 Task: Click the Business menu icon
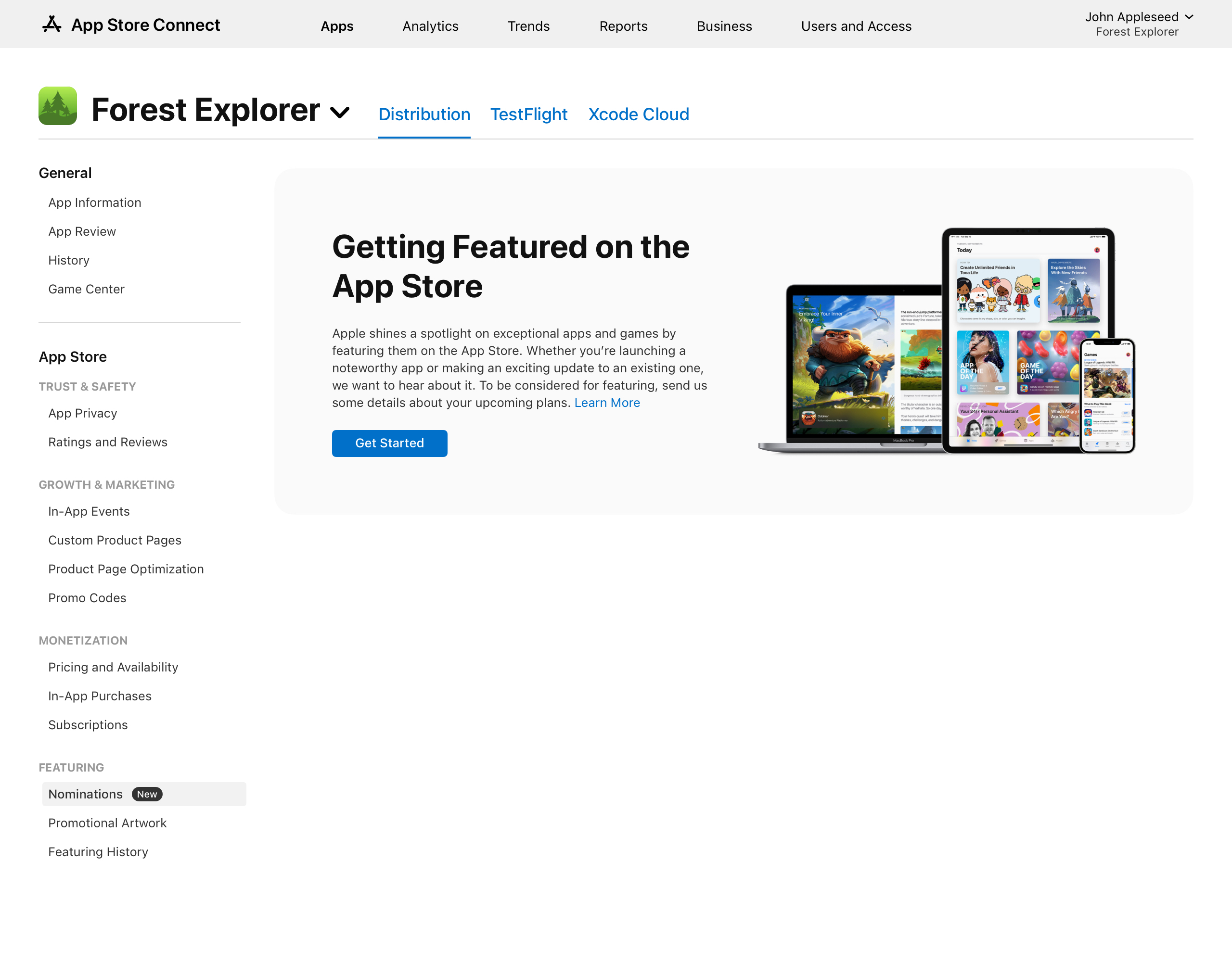pyautogui.click(x=725, y=25)
